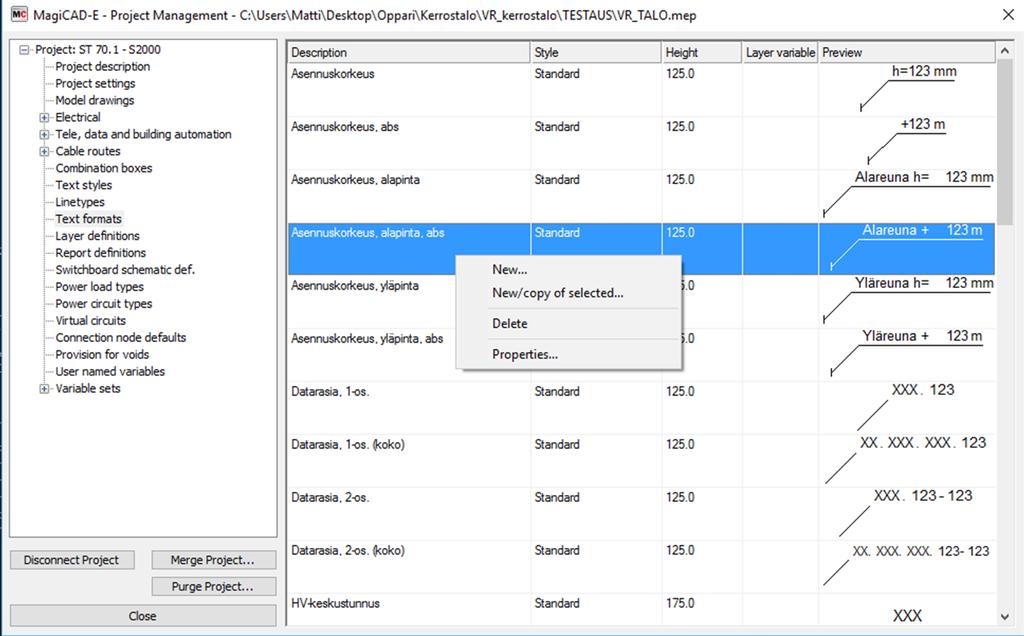Open Connection node defaults in the tree
Screen dimensions: 1024x636
(x=121, y=338)
